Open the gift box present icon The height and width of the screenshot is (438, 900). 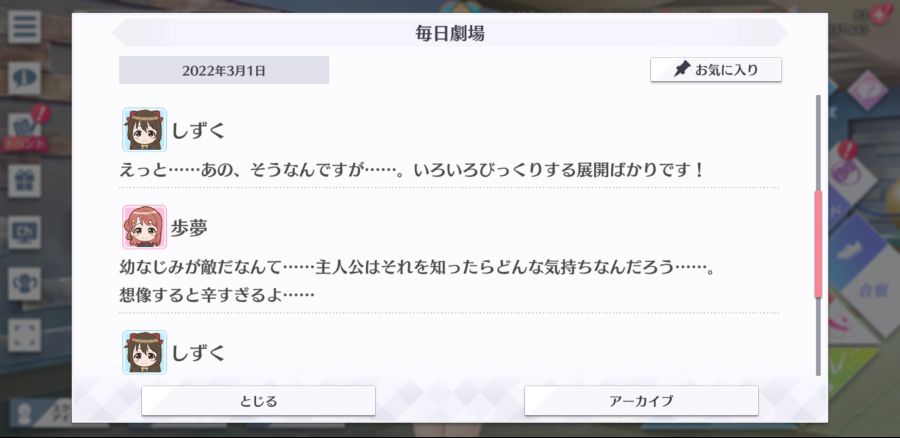point(24,181)
